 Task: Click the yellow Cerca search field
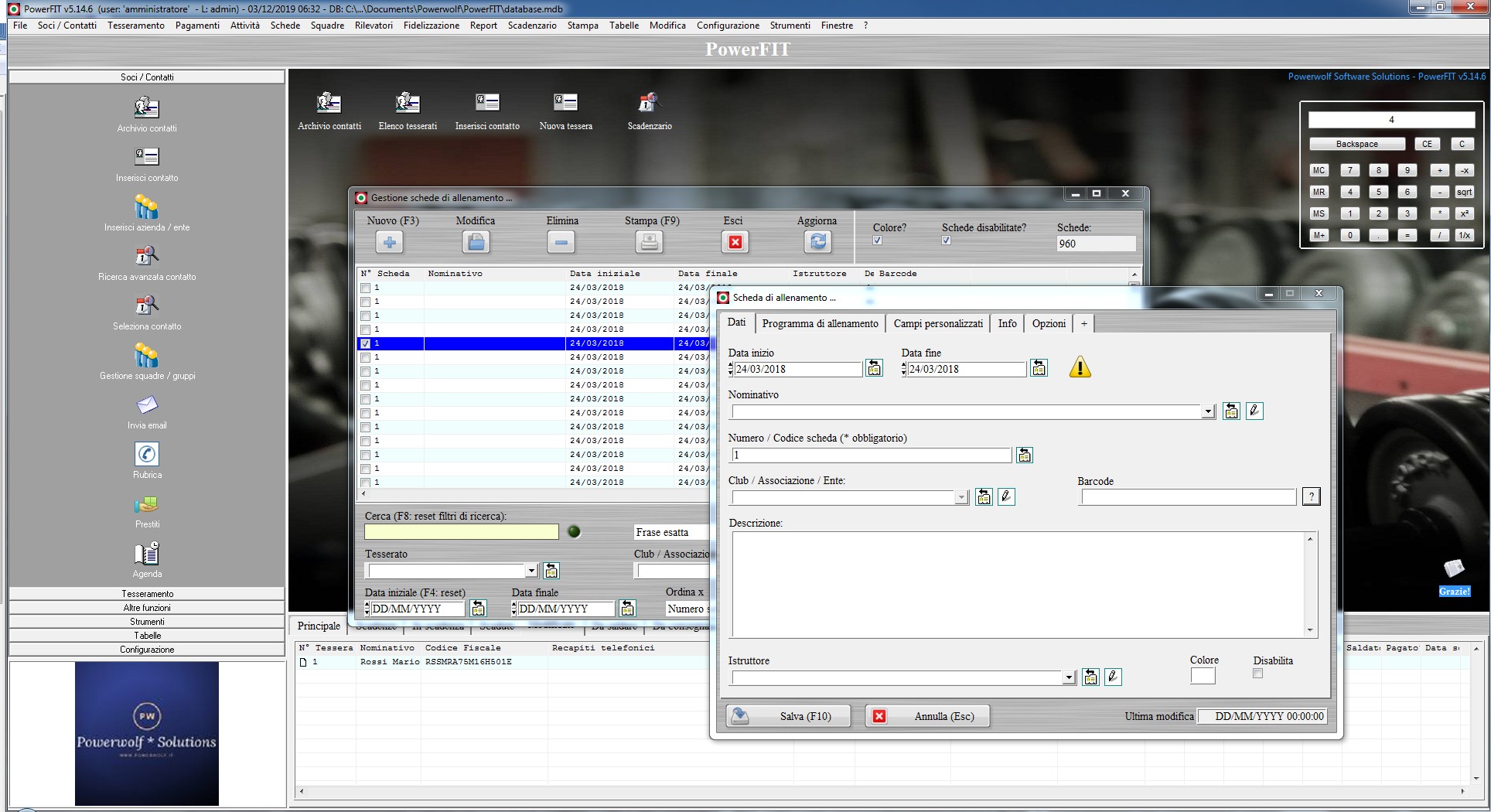coord(462,532)
